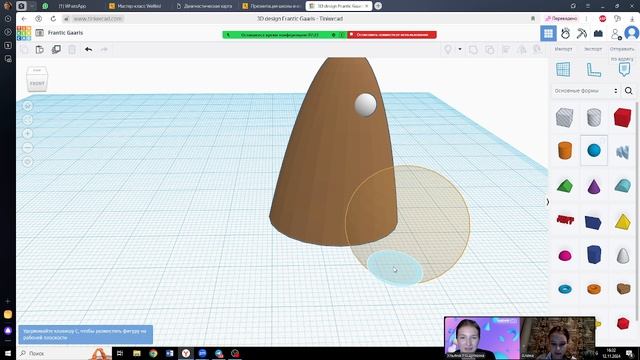
Task: Click the Paste toolbar icon
Action: point(40,49)
